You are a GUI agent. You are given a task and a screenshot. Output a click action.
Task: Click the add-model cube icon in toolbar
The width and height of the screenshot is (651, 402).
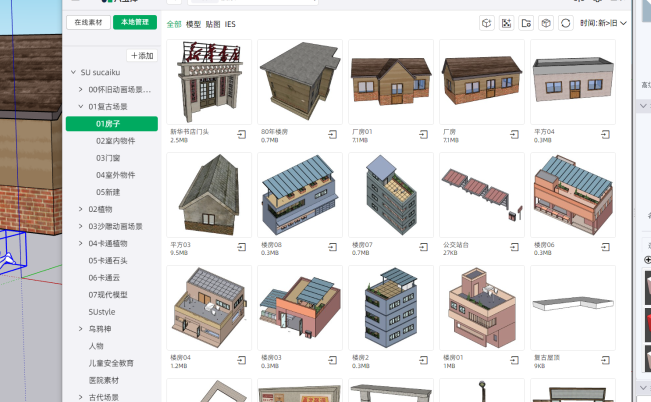(x=487, y=23)
